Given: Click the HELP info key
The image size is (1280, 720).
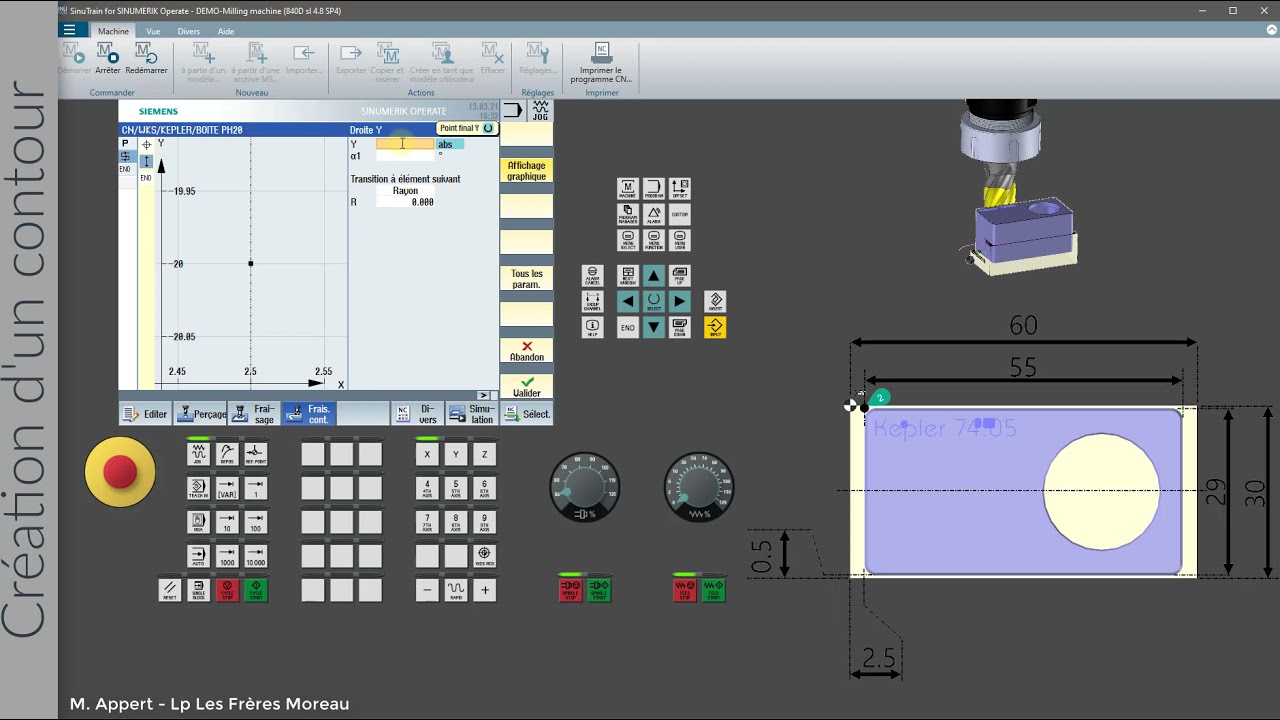Looking at the screenshot, I should (592, 327).
